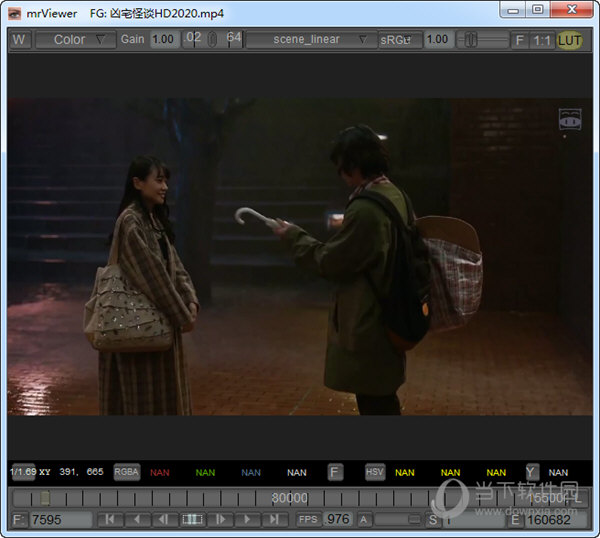The height and width of the screenshot is (538, 600).
Task: Open the scene_linear colorspace dropdown
Action: pos(311,39)
